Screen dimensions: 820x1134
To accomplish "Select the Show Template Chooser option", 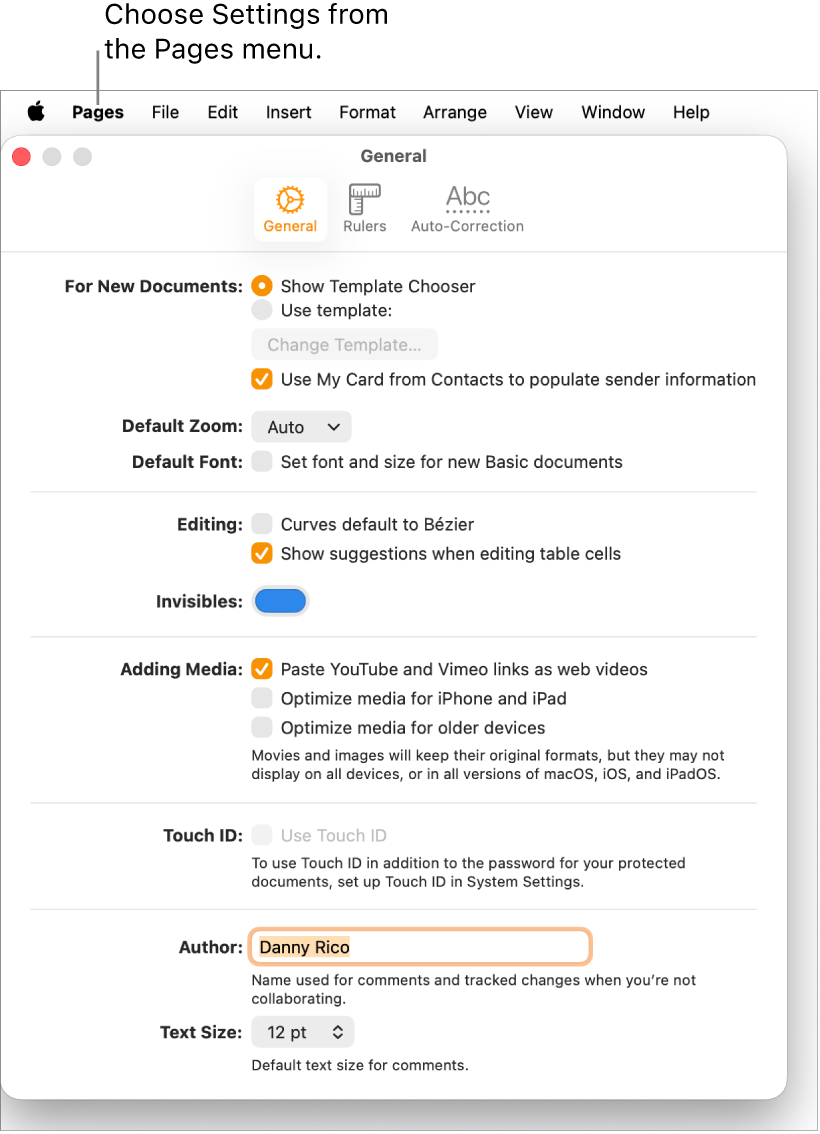I will 261,286.
